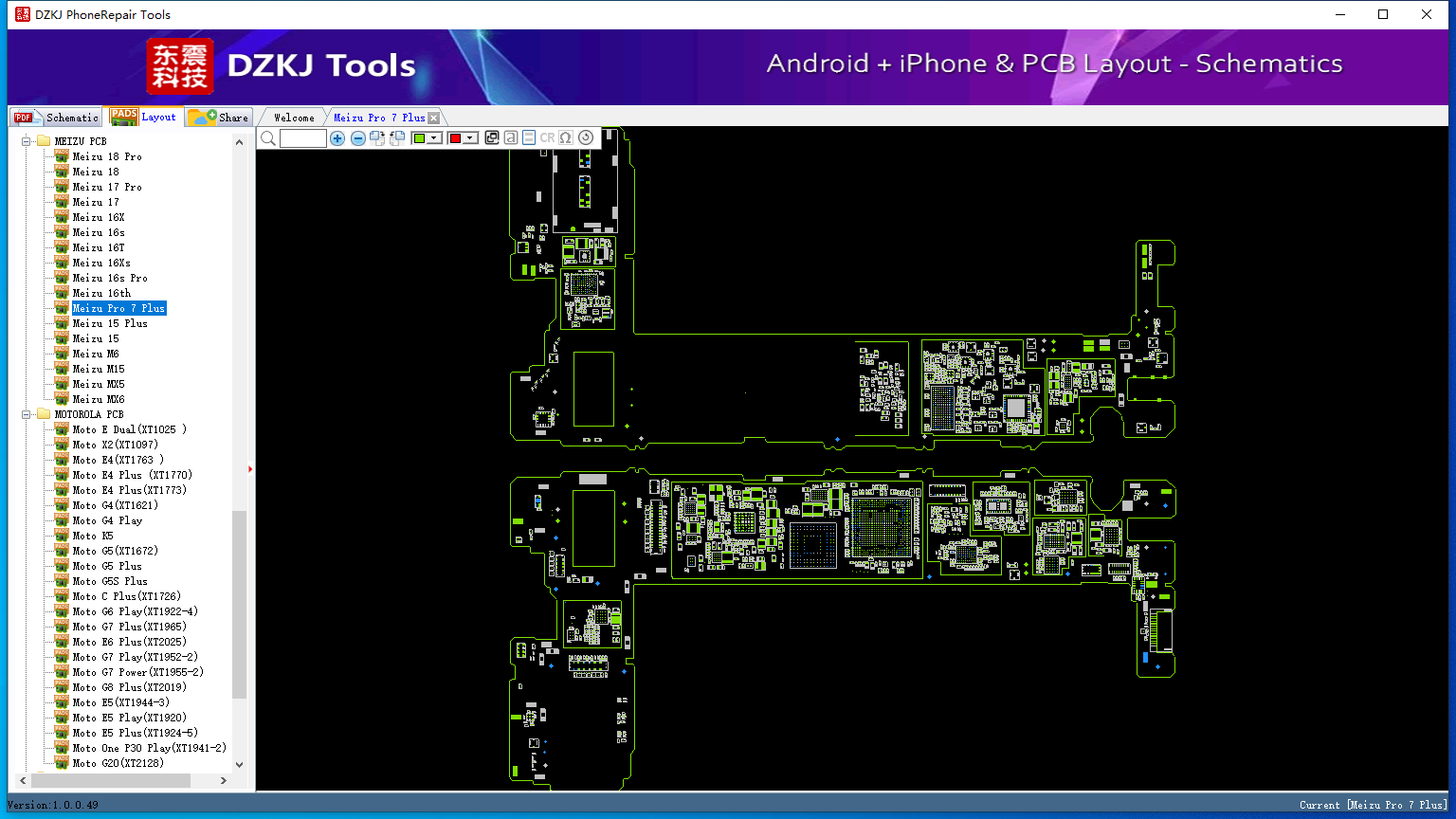
Task: Select Meizu 16X in the list
Action: click(99, 217)
